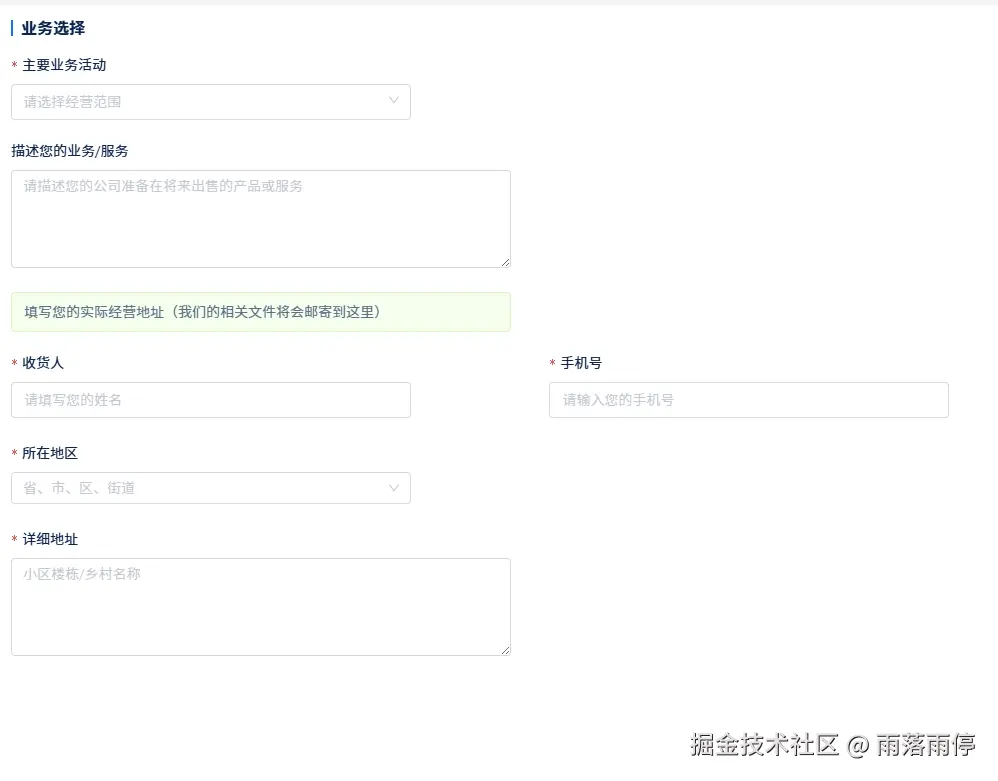Click resize handle of business description textarea
Screen dimensions: 998x781
coord(505,262)
